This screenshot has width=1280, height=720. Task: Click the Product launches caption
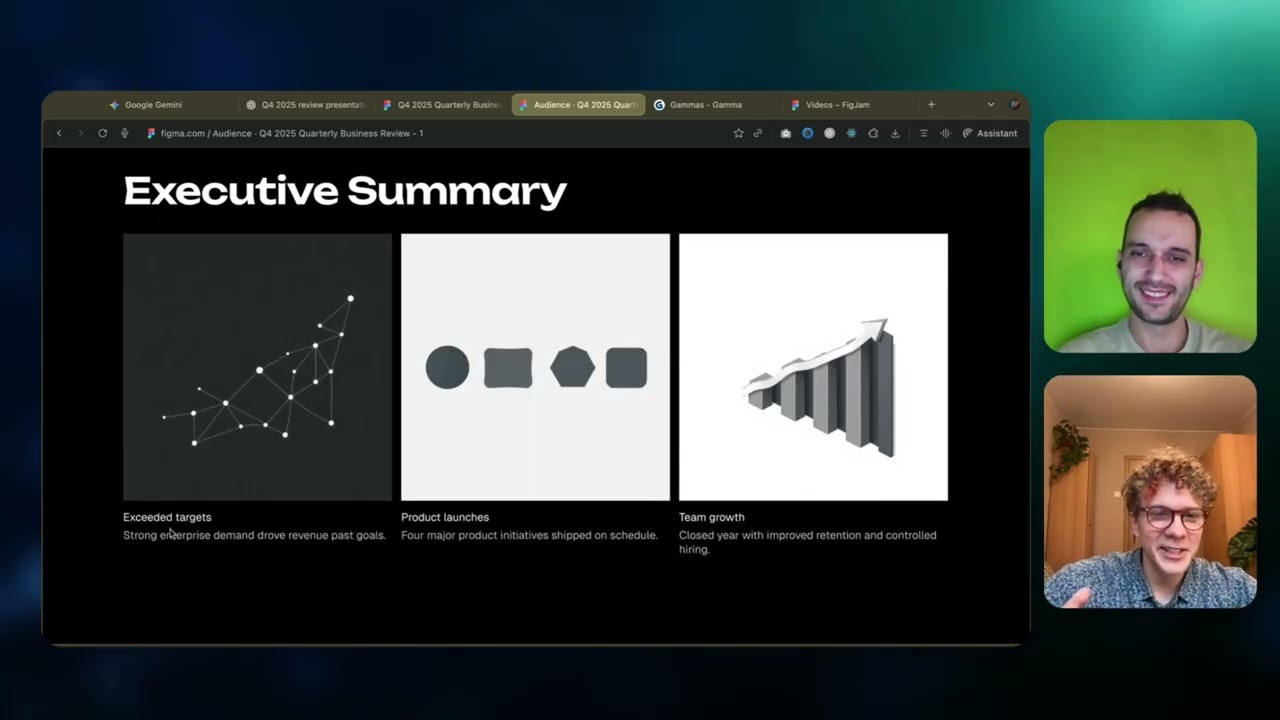[x=445, y=517]
